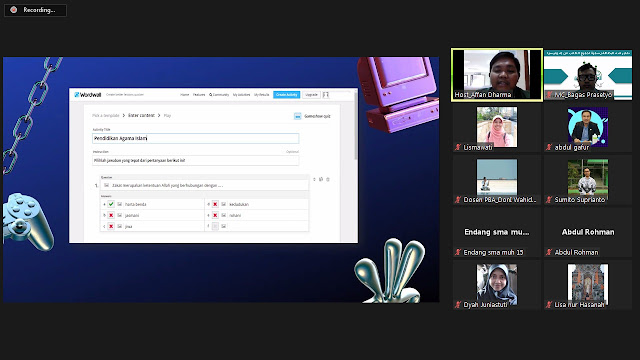
Task: Click muted microphone icon for Sumito Suprianto
Action: click(549, 200)
